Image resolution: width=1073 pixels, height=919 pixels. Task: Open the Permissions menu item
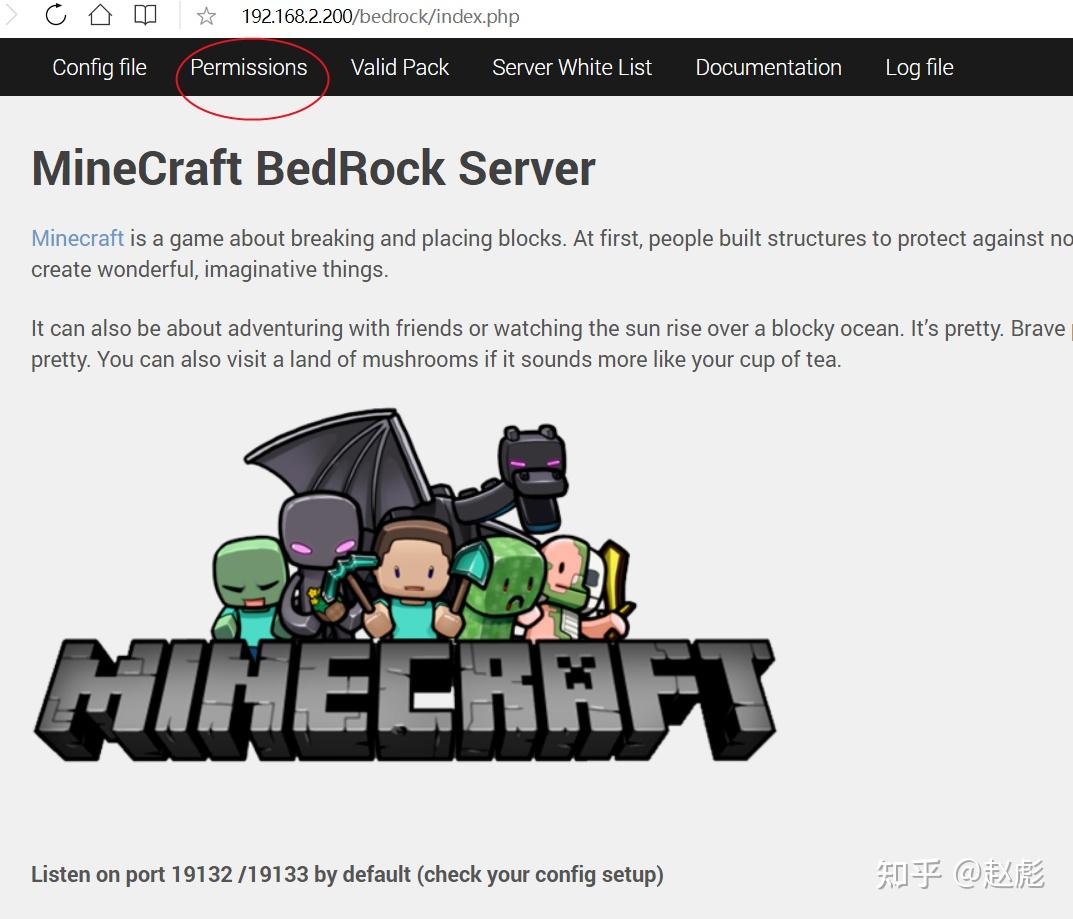click(248, 67)
